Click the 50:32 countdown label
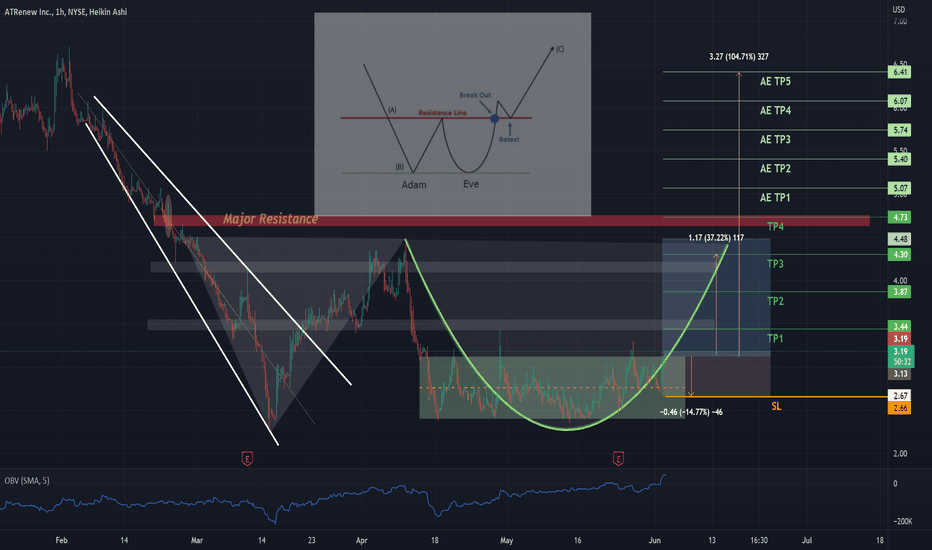This screenshot has width=932, height=550. 902,362
